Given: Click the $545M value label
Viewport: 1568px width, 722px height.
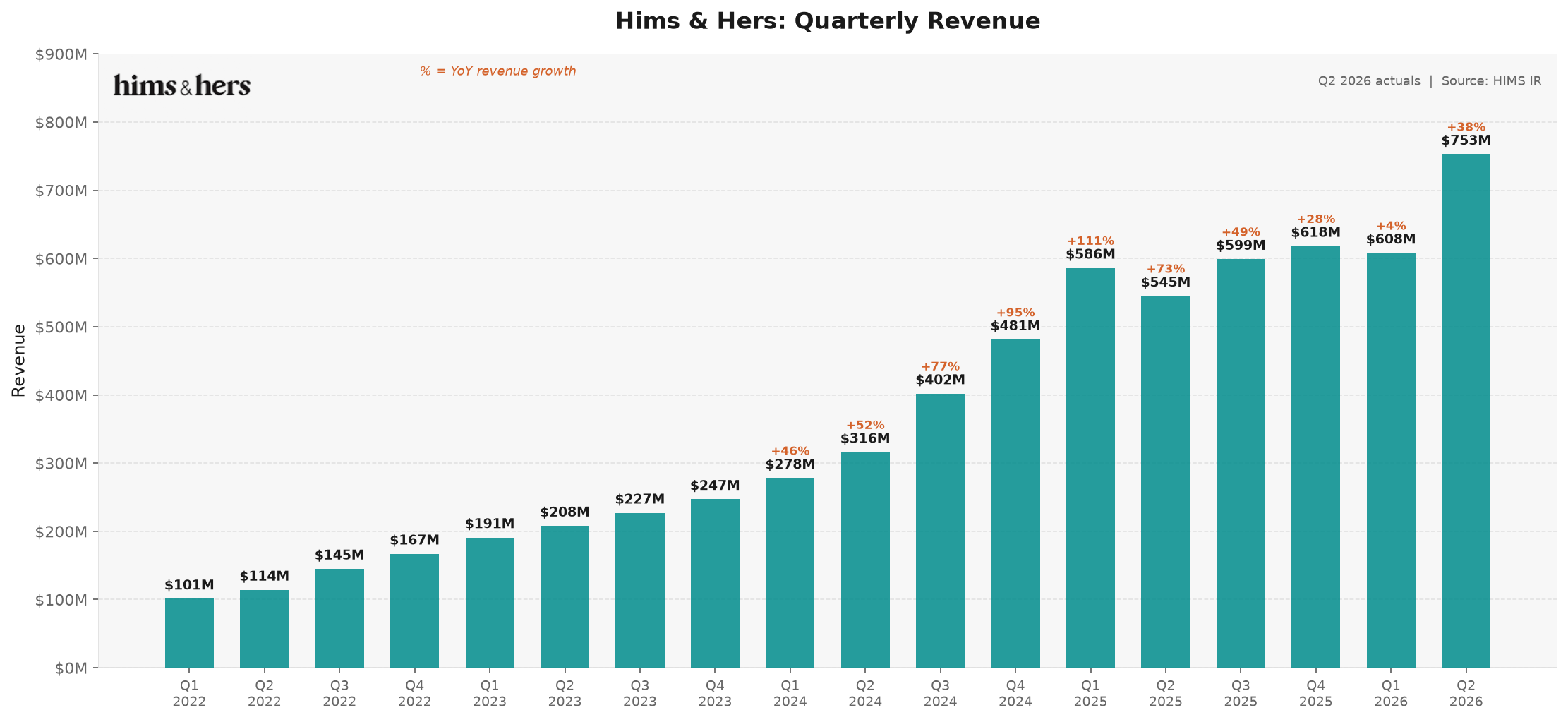Looking at the screenshot, I should tap(1166, 282).
